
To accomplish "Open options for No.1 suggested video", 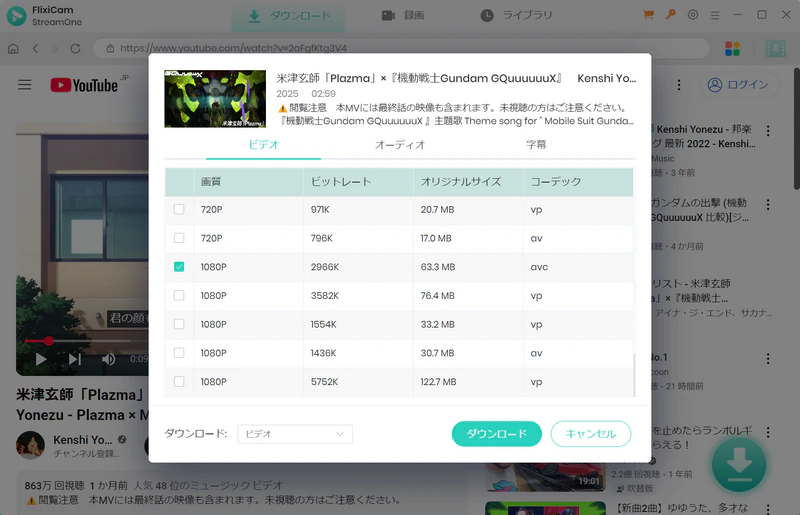I will (768, 359).
